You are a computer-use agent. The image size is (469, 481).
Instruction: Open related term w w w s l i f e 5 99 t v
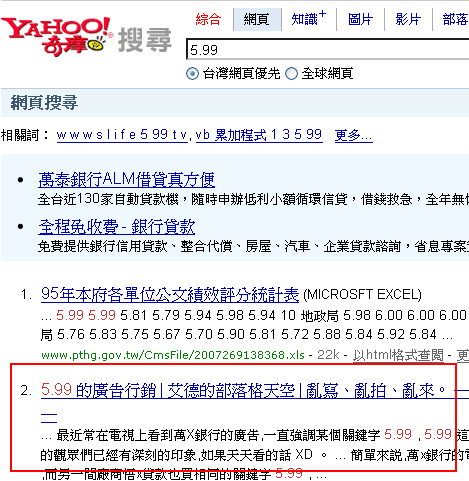point(122,135)
